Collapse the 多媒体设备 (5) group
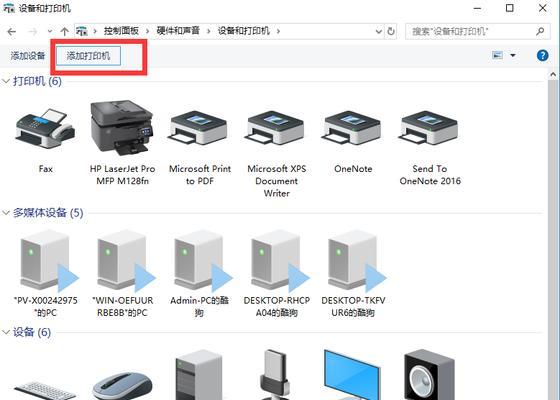560x400 pixels. (6, 213)
